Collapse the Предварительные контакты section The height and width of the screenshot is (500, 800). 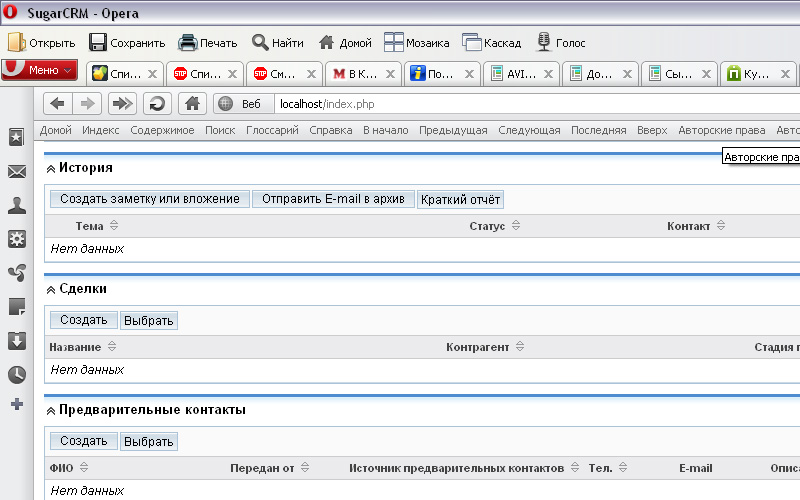click(51, 411)
